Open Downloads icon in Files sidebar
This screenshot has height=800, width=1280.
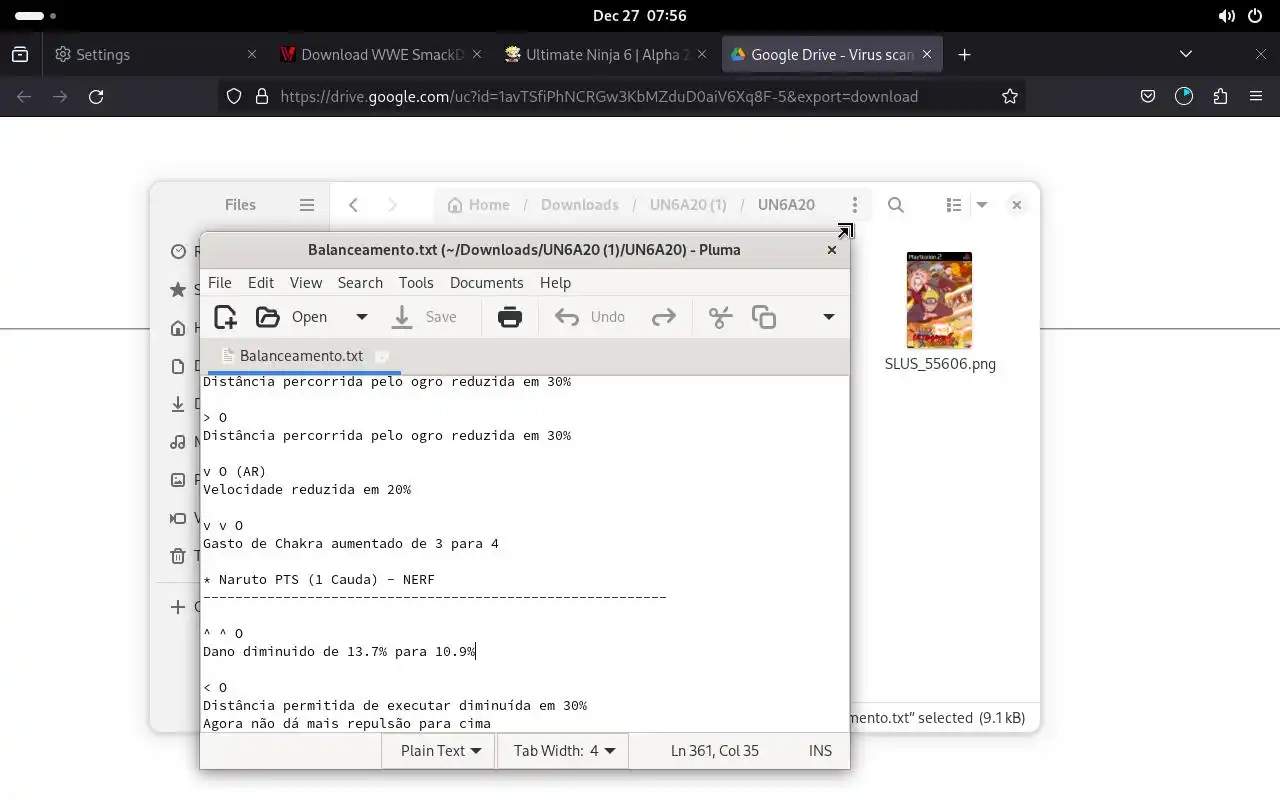[x=178, y=404]
